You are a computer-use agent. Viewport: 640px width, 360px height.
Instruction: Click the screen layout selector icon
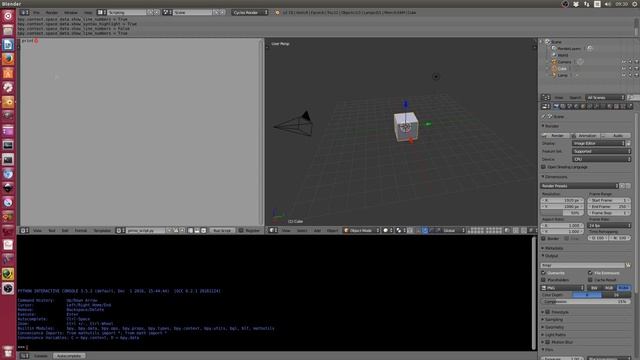click(x=101, y=13)
